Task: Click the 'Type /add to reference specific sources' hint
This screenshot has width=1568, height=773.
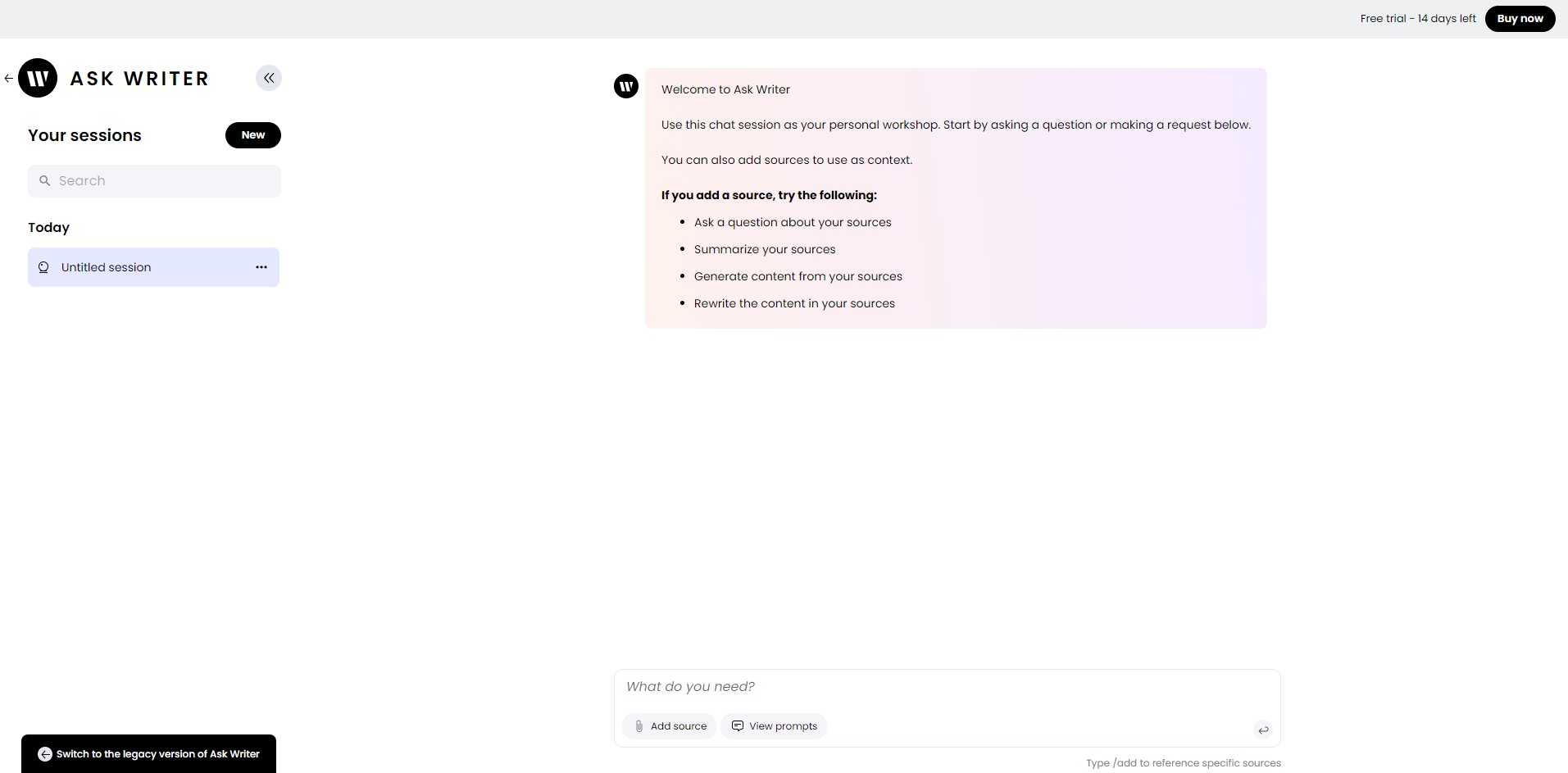Action: pyautogui.click(x=1184, y=763)
